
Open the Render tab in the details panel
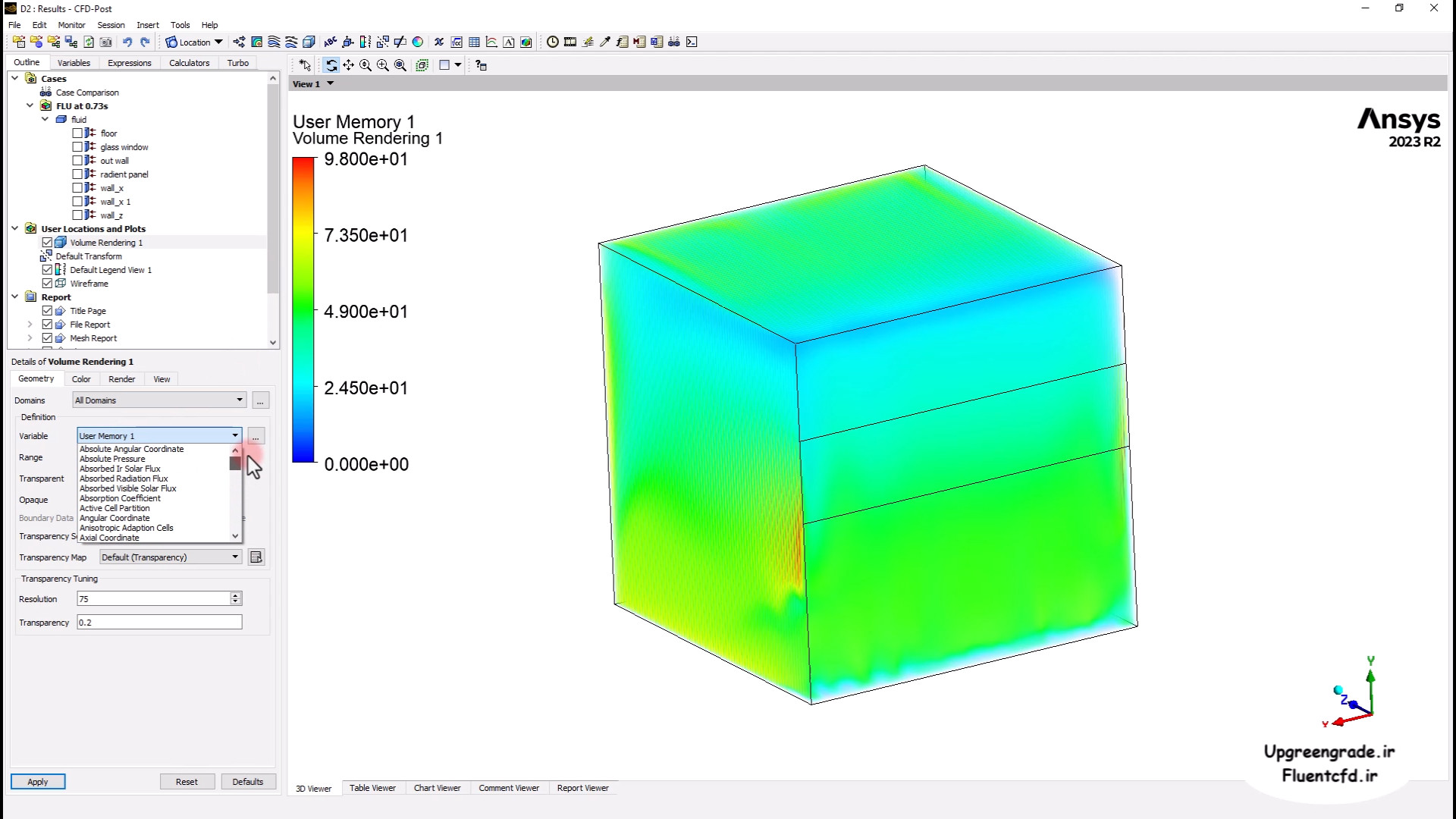(121, 379)
